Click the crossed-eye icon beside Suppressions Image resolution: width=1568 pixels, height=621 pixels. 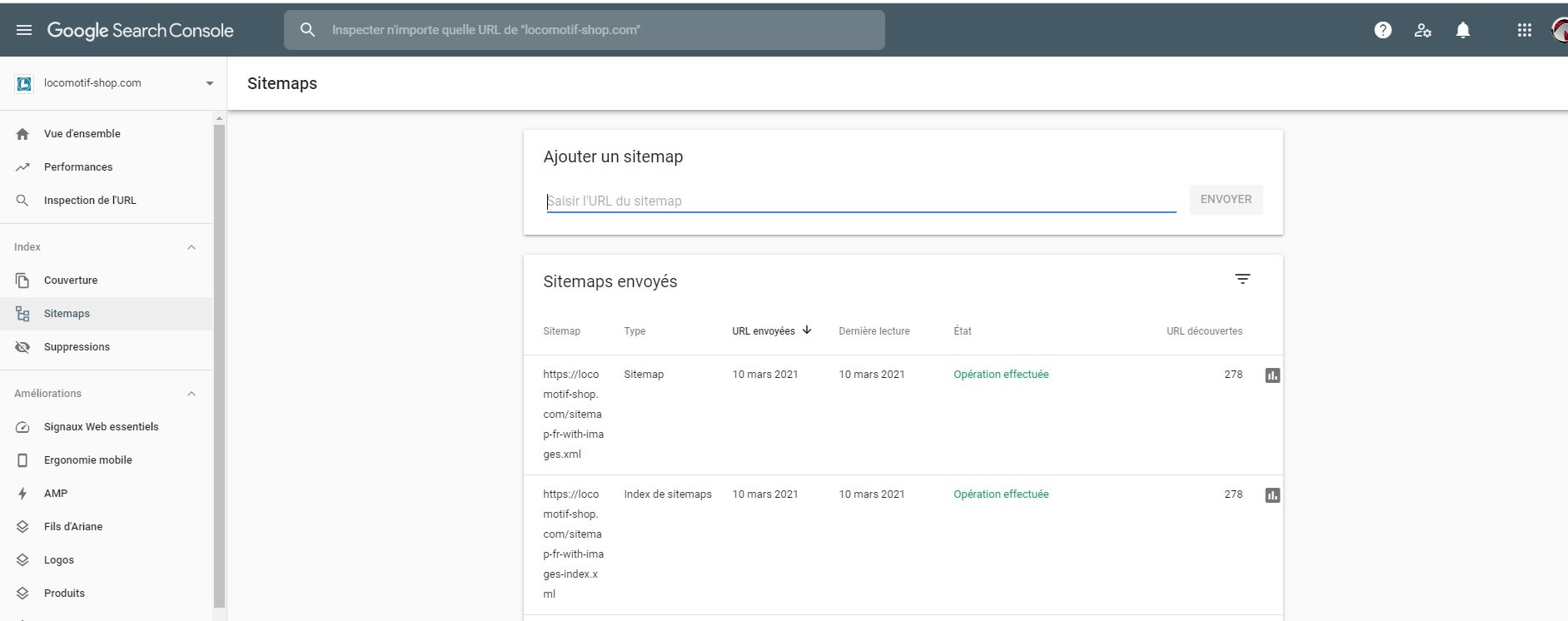22,347
